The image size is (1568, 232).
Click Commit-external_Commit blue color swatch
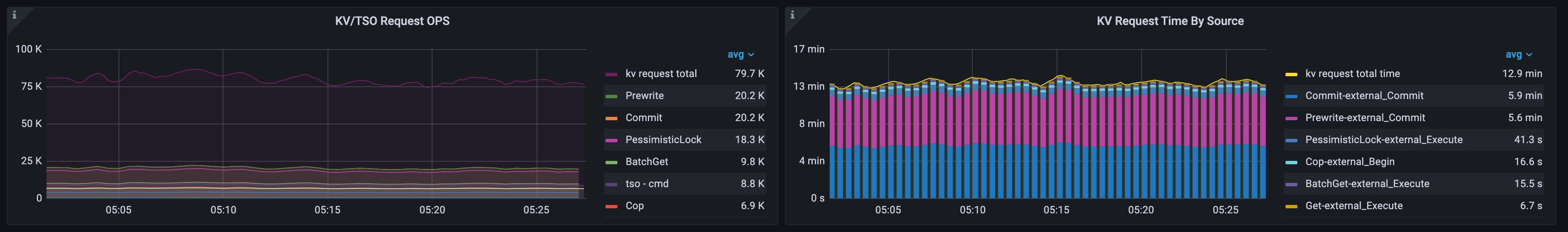[1291, 96]
